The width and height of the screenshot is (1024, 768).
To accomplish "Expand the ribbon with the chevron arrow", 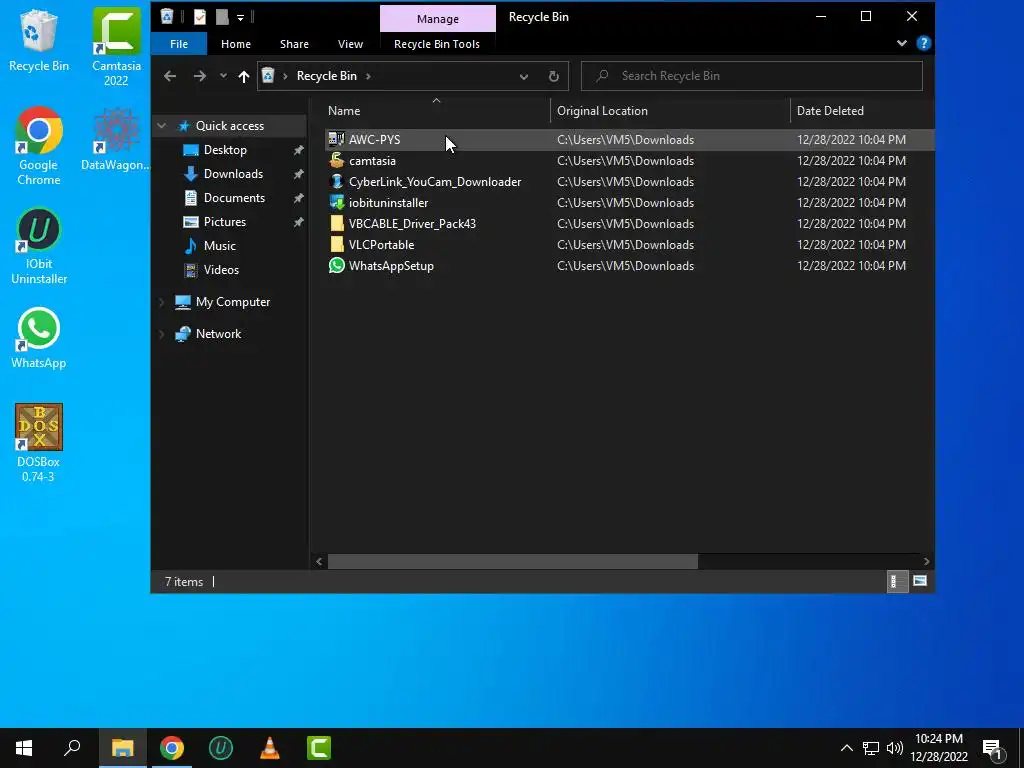I will coord(902,43).
